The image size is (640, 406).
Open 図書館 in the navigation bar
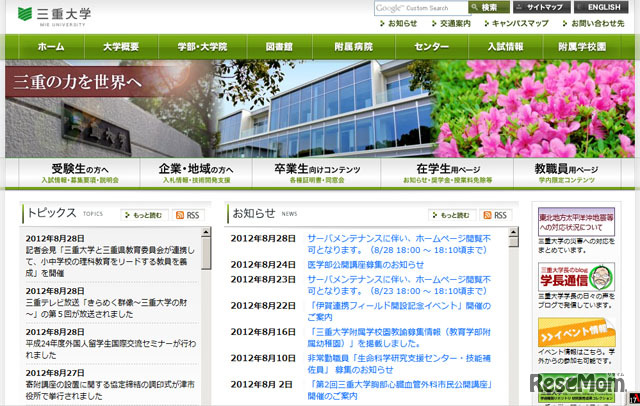click(280, 47)
